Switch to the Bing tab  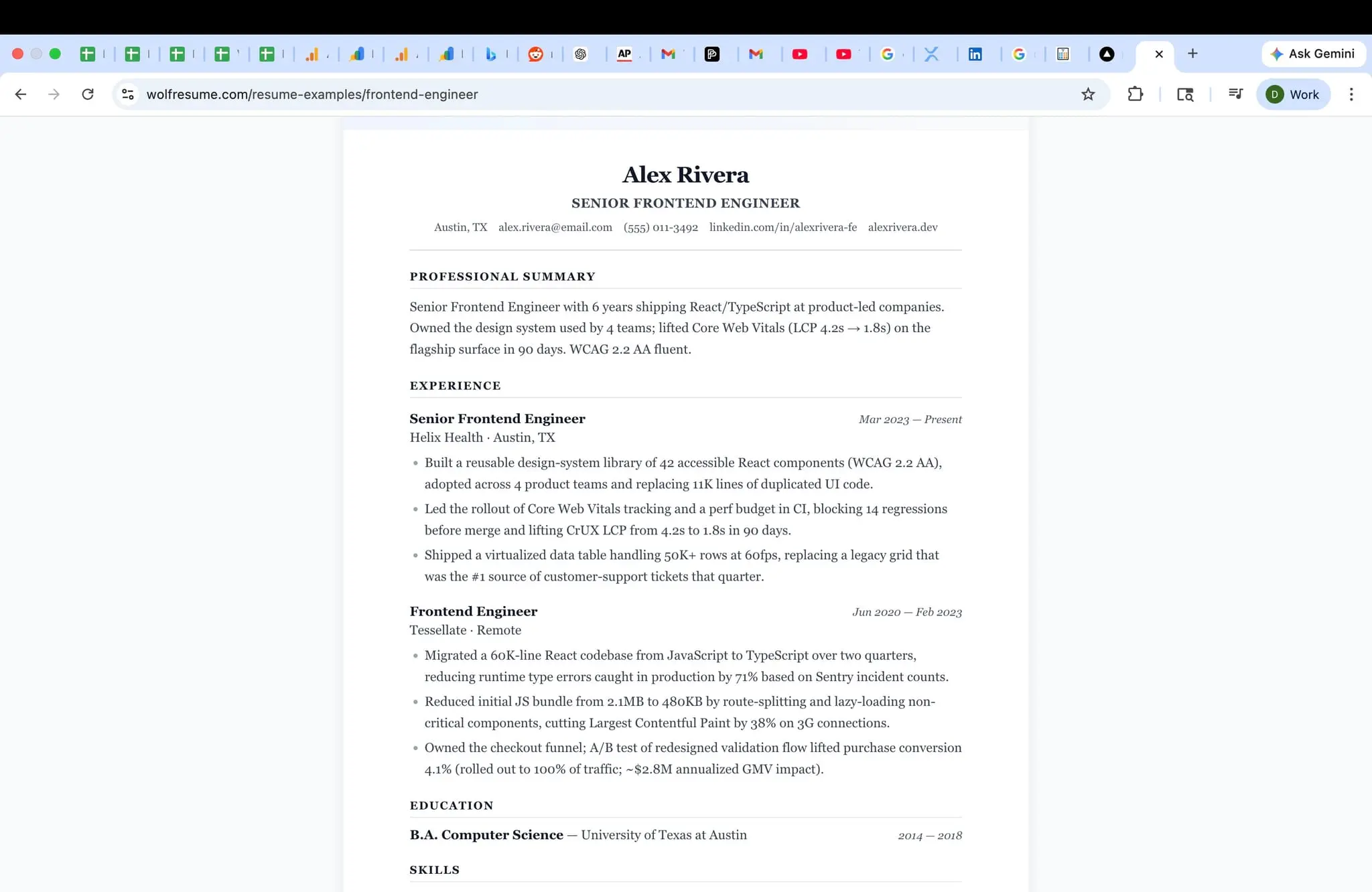click(491, 54)
